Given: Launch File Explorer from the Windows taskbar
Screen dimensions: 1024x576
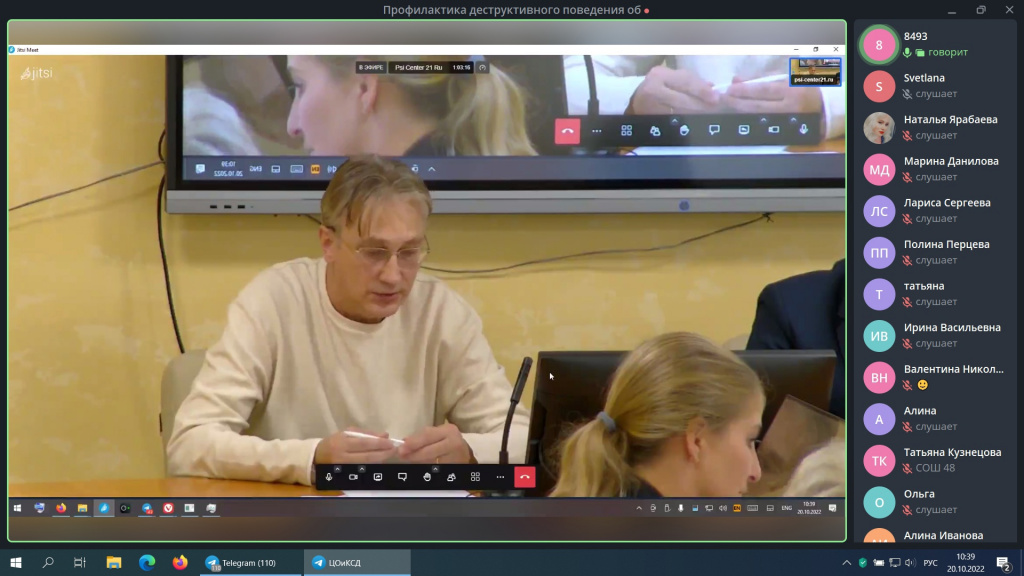Looking at the screenshot, I should click(114, 562).
